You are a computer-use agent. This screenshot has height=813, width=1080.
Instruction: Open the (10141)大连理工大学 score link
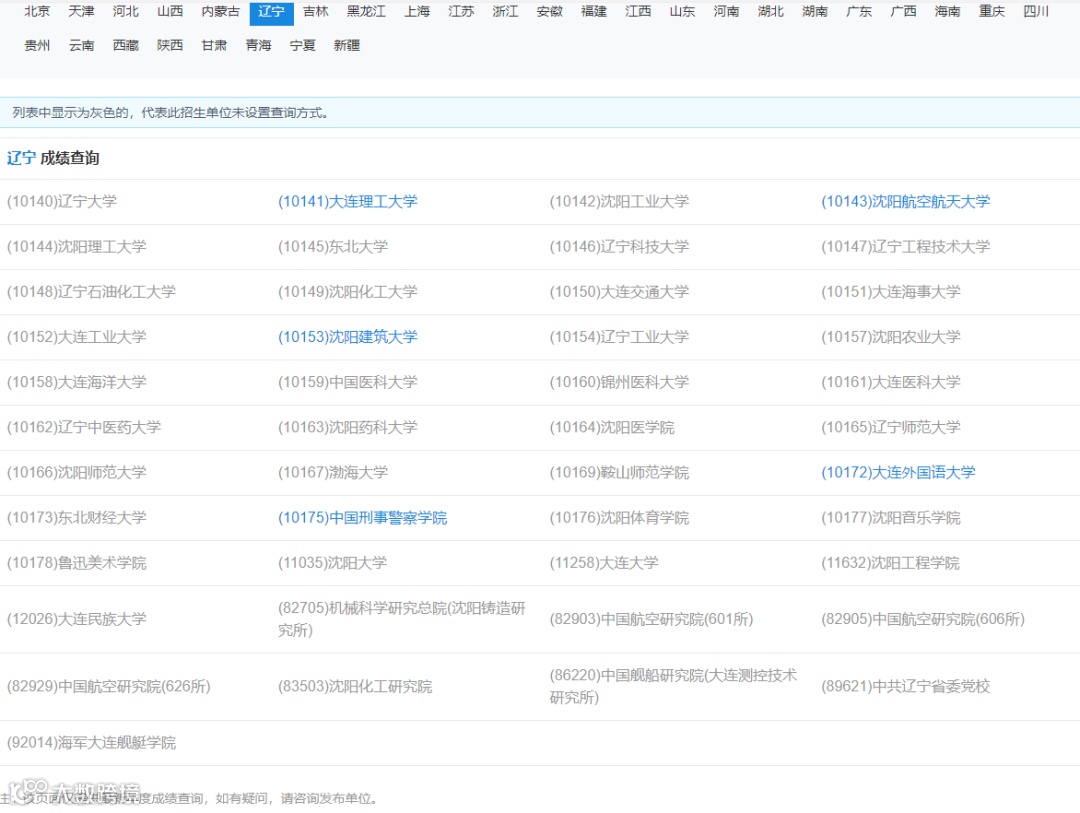click(x=348, y=202)
